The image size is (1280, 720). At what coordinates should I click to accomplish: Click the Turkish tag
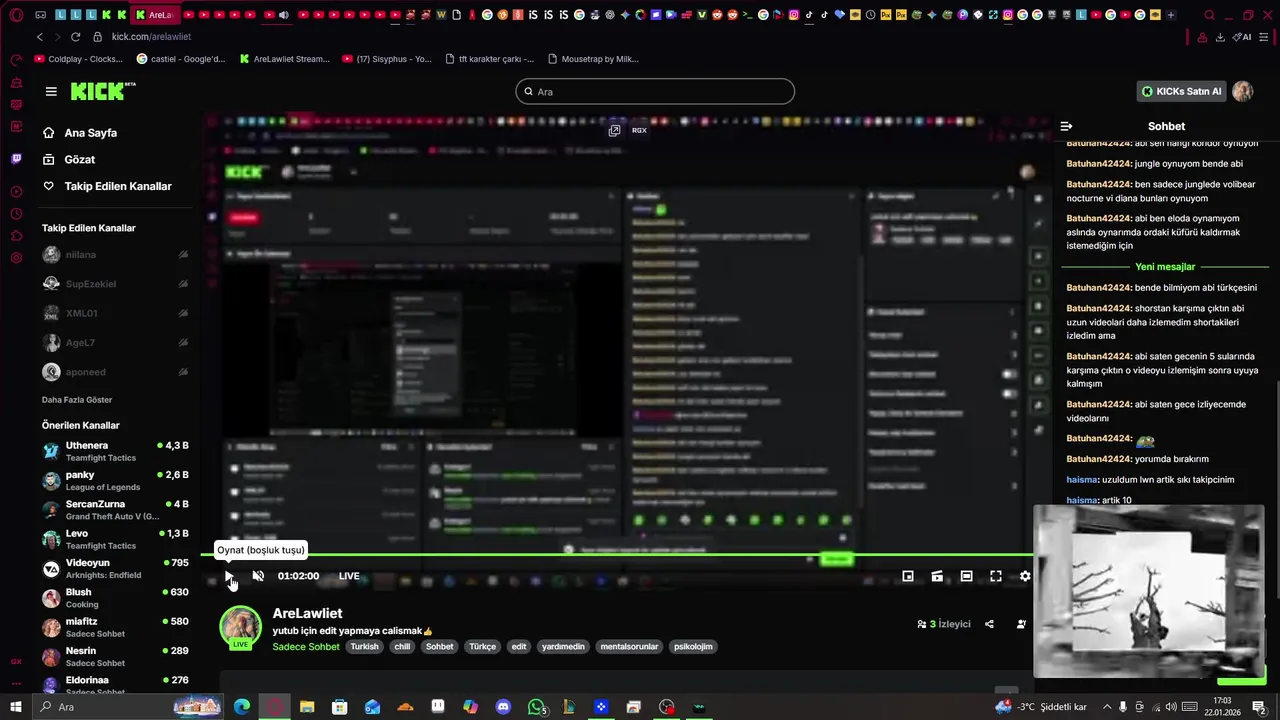tap(364, 647)
